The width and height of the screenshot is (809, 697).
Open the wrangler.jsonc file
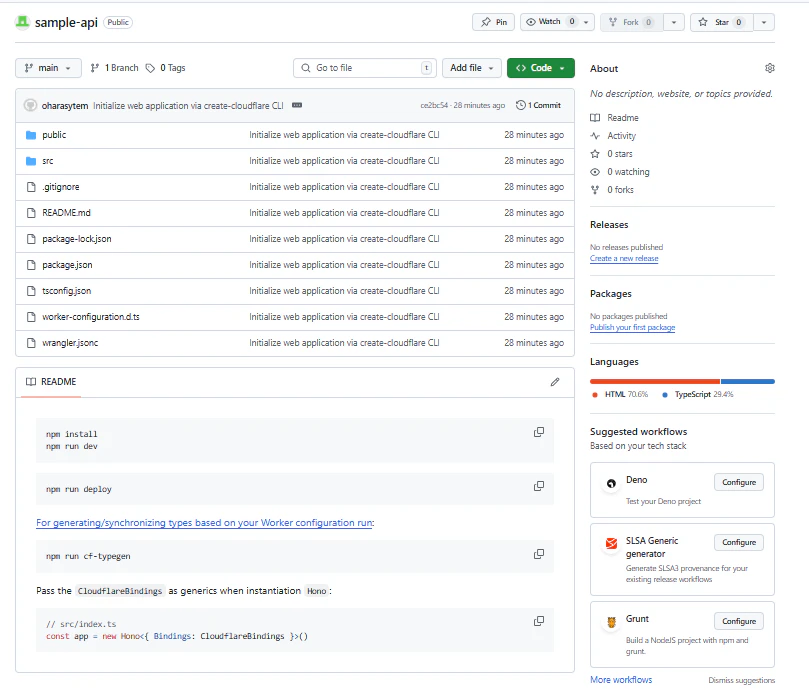70,343
